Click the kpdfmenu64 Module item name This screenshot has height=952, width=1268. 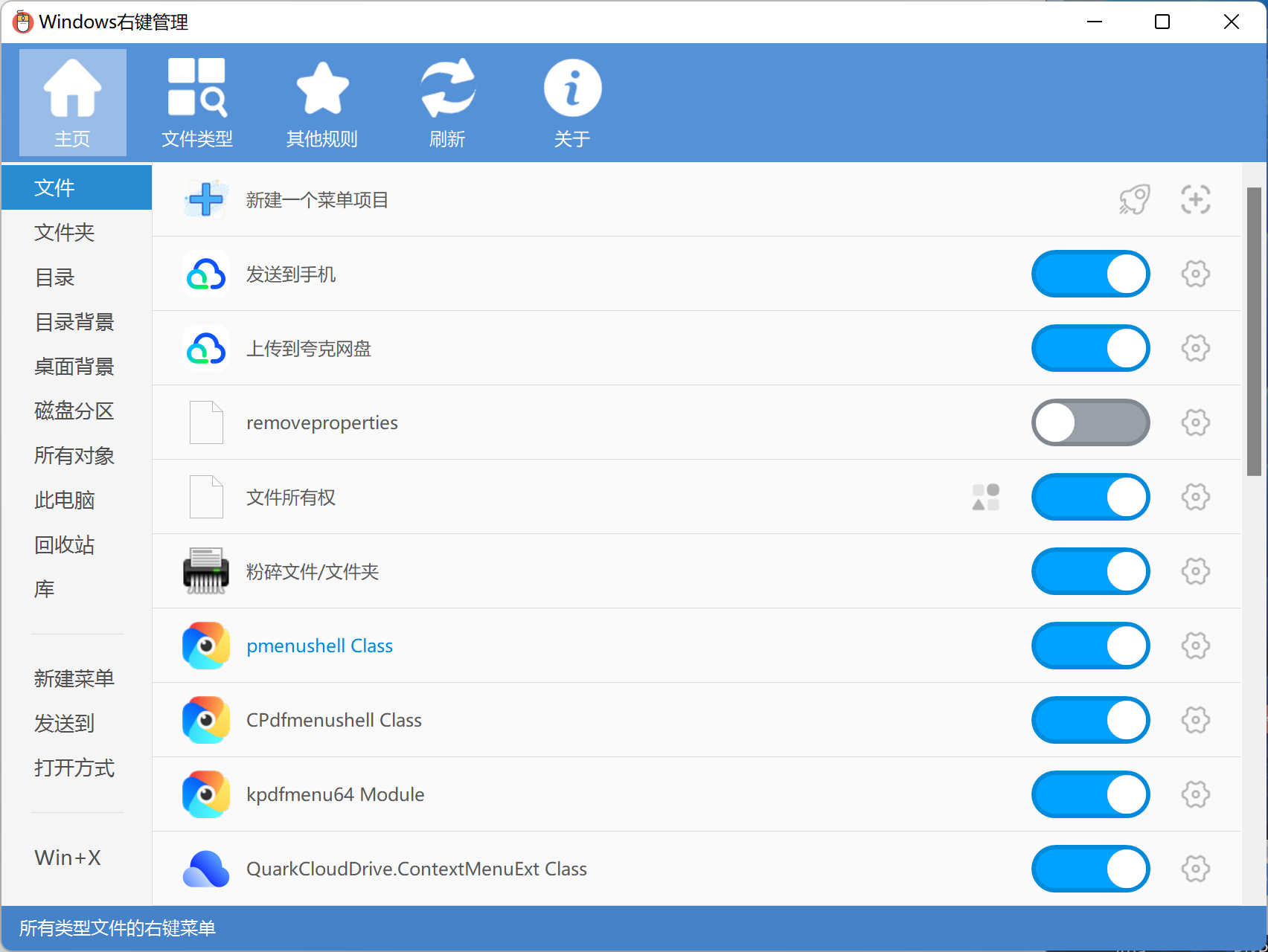[x=336, y=794]
